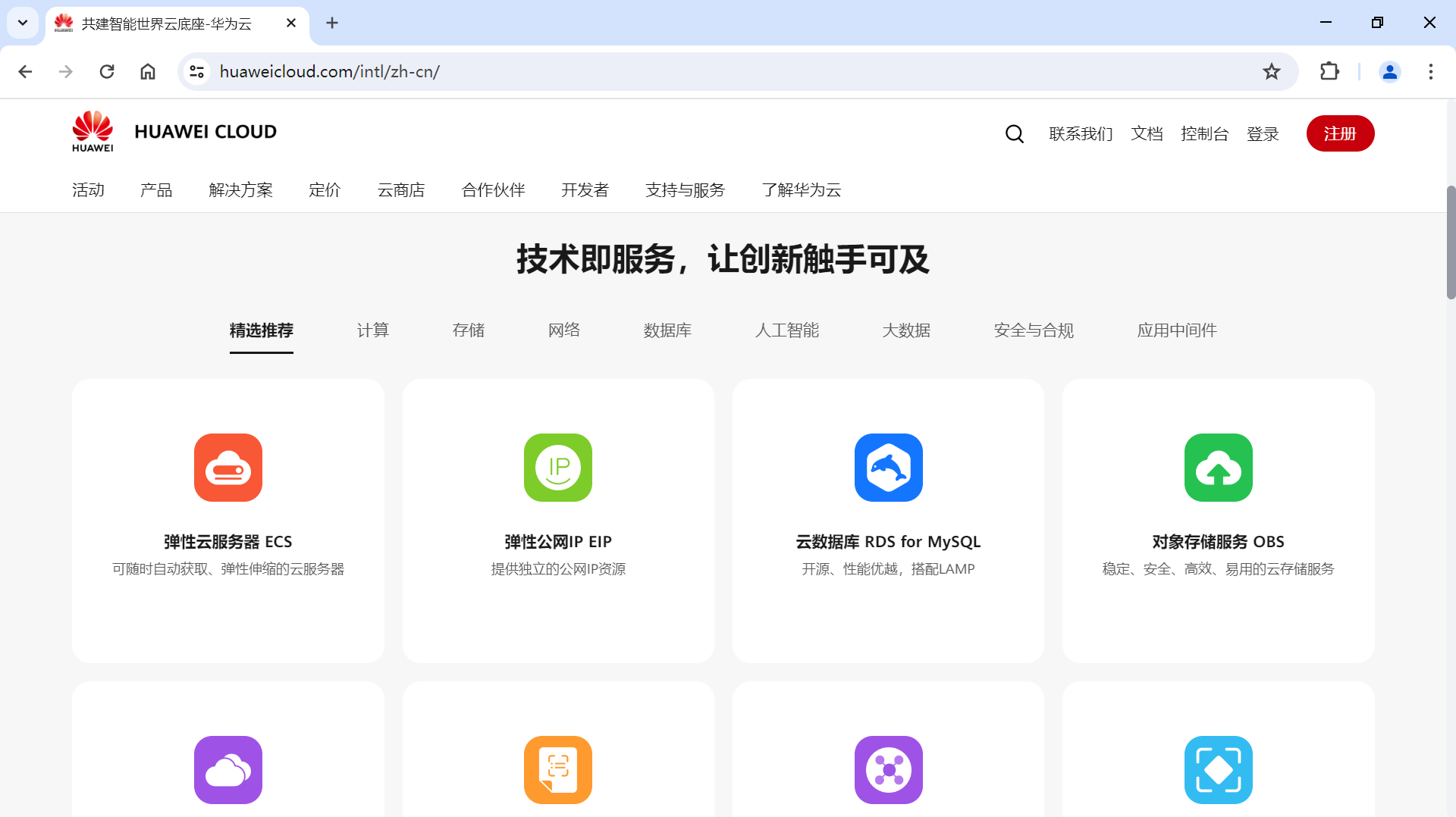Open the 产品 navigation menu
Image resolution: width=1456 pixels, height=817 pixels.
pyautogui.click(x=156, y=190)
